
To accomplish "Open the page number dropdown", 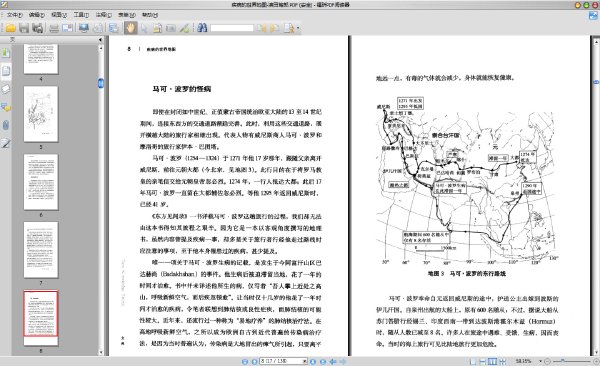I will pyautogui.click(x=305, y=361).
